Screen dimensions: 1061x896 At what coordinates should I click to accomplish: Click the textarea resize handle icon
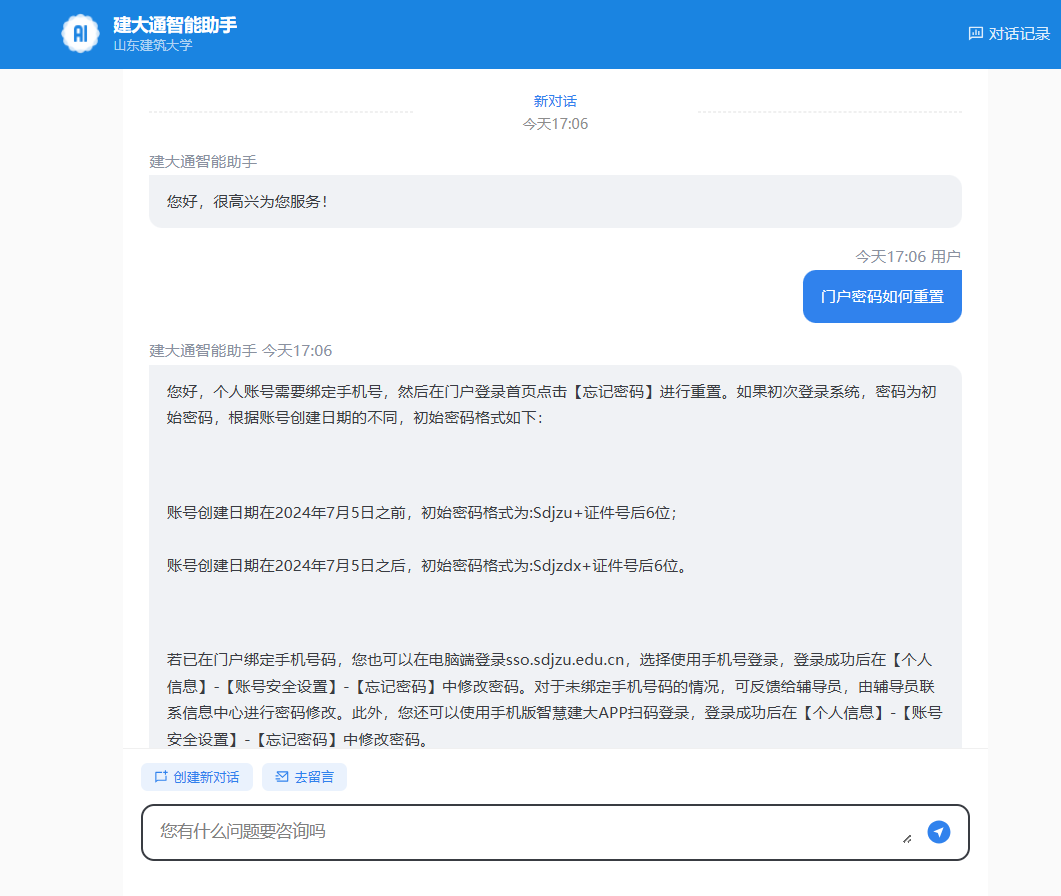click(907, 839)
